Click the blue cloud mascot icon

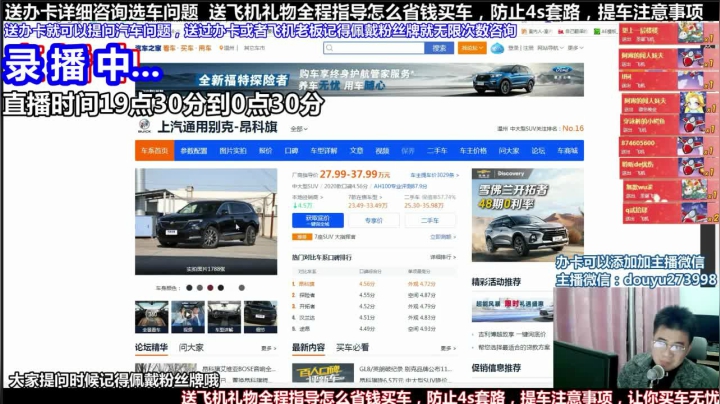497,48
